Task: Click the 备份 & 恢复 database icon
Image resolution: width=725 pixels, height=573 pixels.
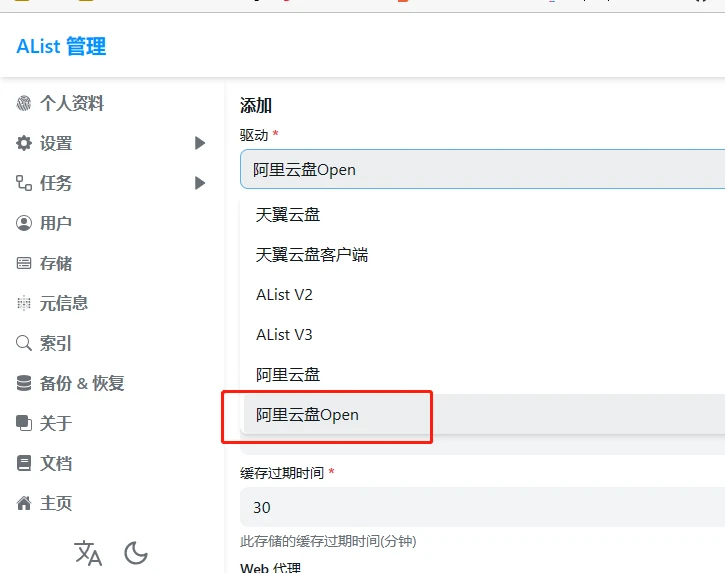Action: [24, 383]
